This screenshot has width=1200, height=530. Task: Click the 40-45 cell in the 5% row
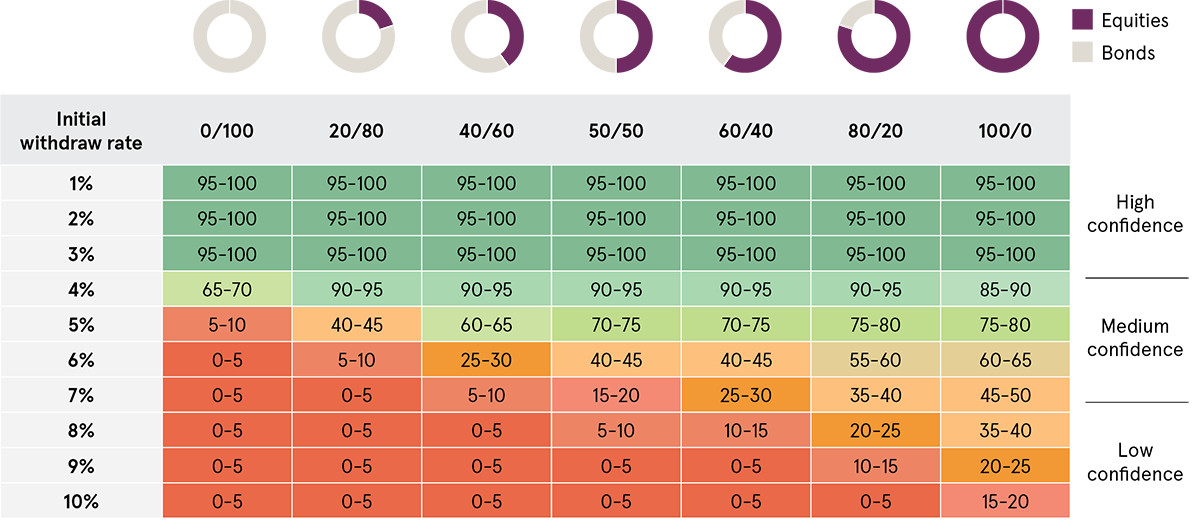(357, 325)
